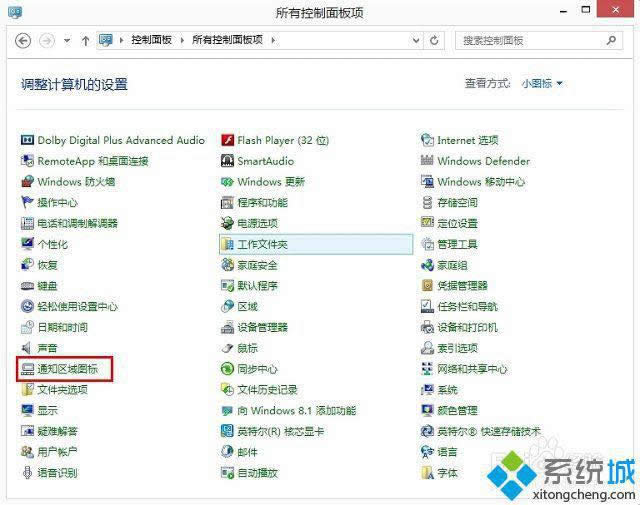The width and height of the screenshot is (640, 505).
Task: Click the Internet 选项 icon
Action: (x=427, y=140)
